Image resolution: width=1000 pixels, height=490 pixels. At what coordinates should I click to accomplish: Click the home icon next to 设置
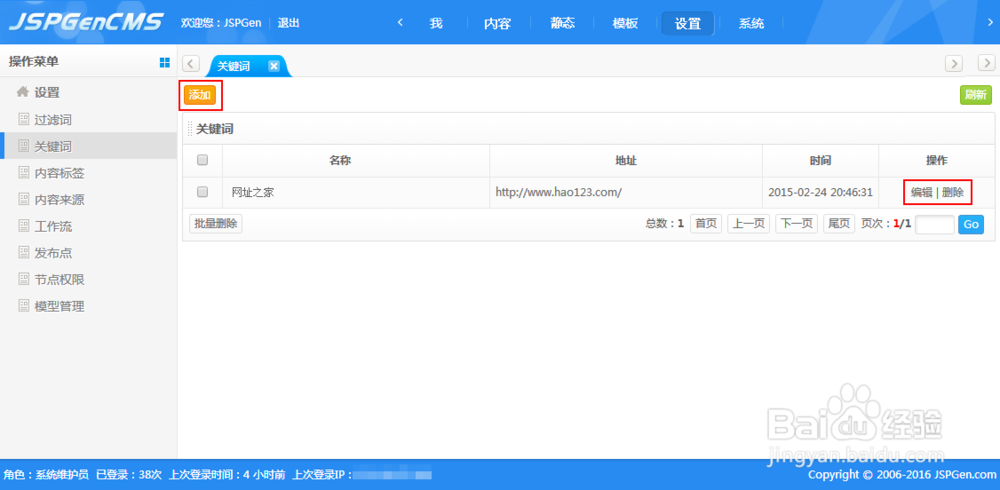(x=23, y=93)
